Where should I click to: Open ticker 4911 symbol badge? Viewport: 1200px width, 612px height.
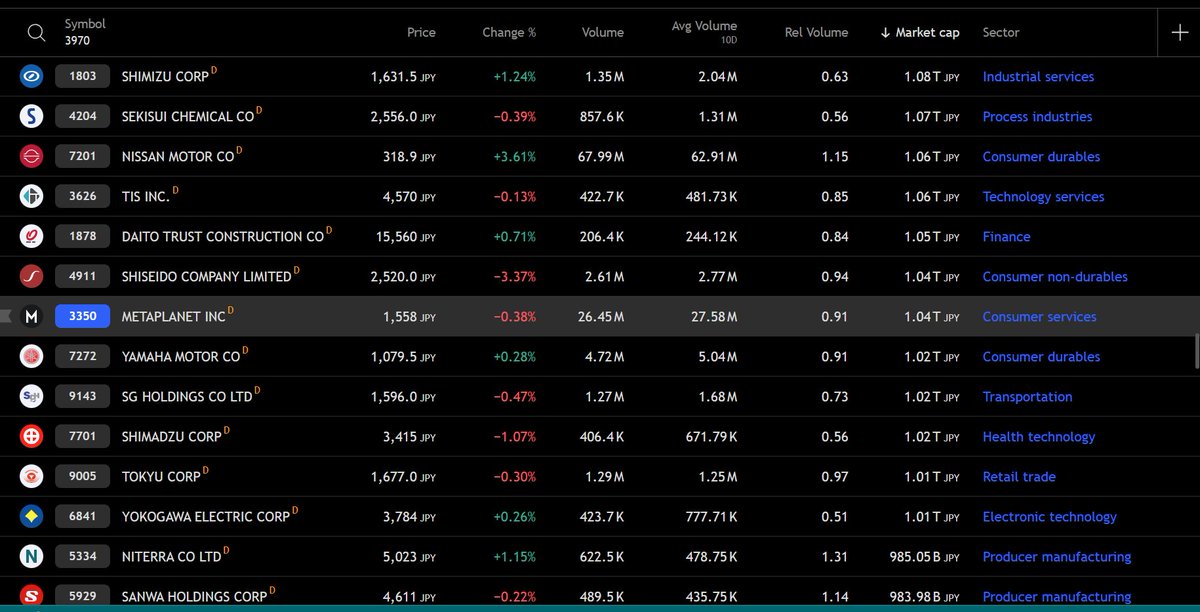click(x=82, y=276)
